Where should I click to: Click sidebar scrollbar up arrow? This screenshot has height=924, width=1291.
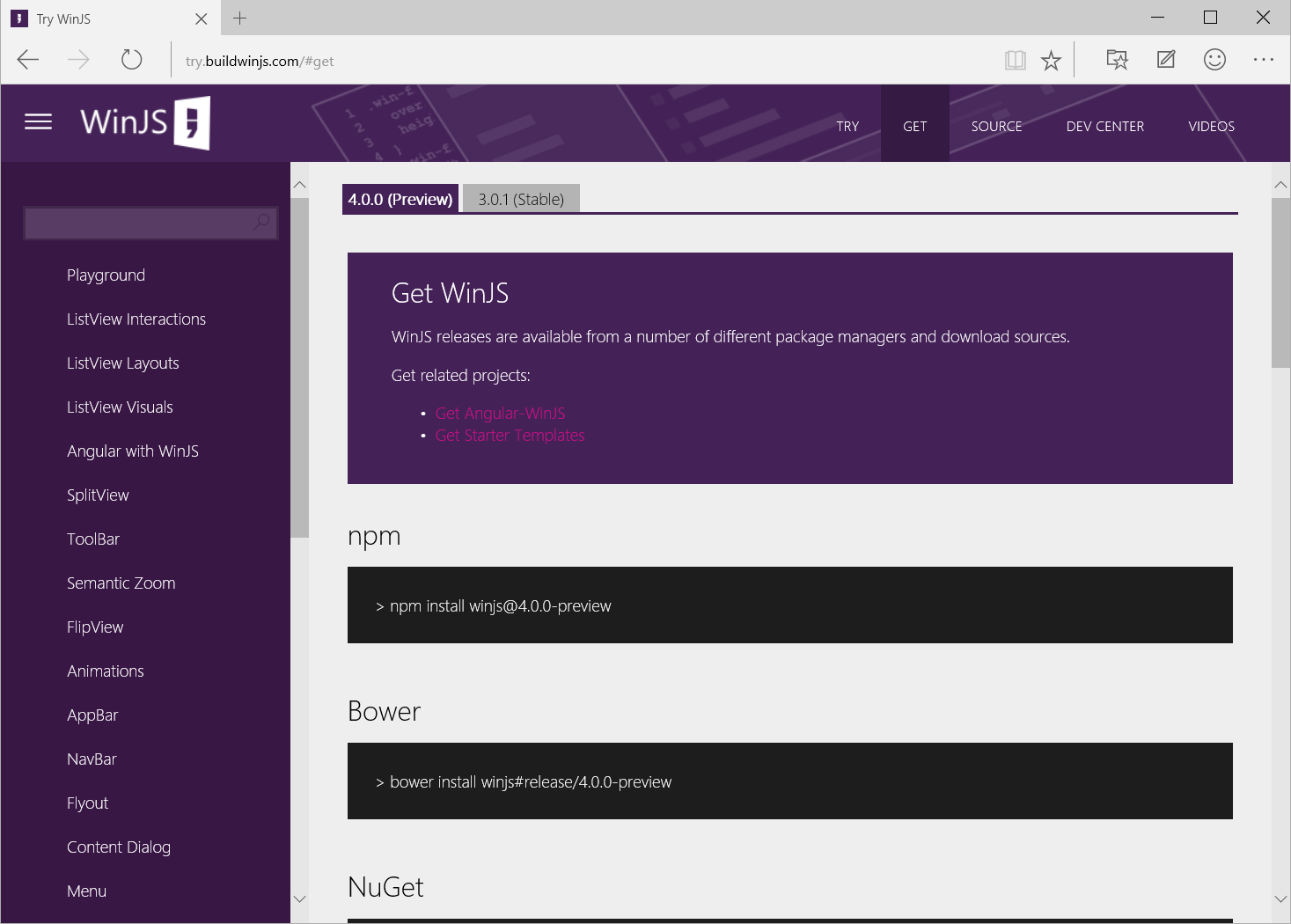(299, 185)
